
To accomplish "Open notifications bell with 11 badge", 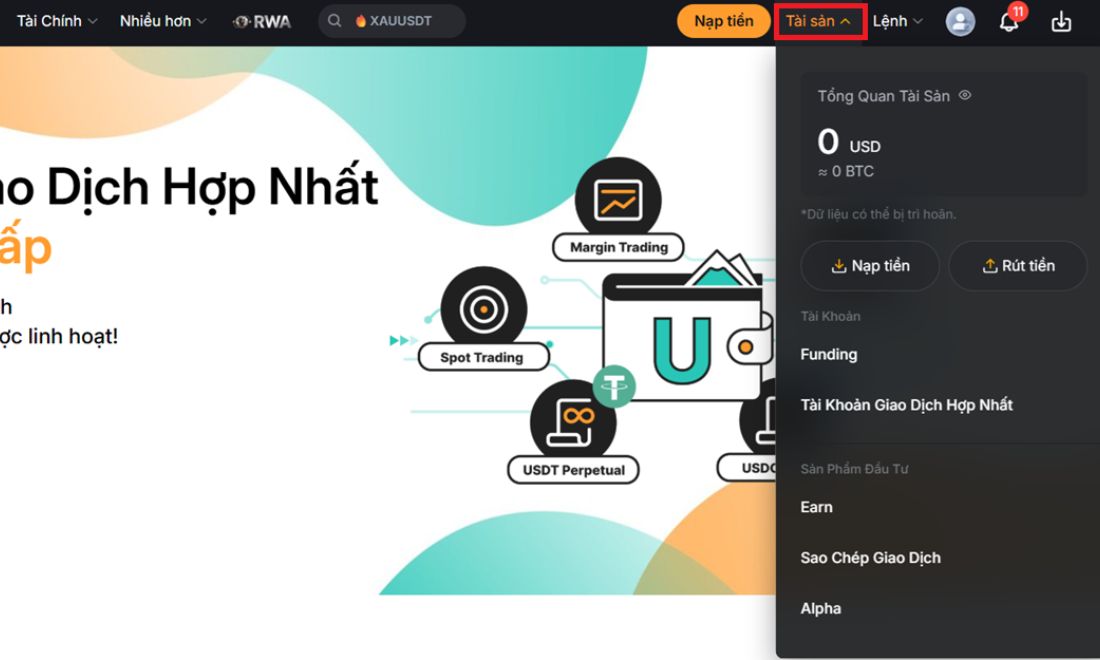I will pyautogui.click(x=1010, y=20).
